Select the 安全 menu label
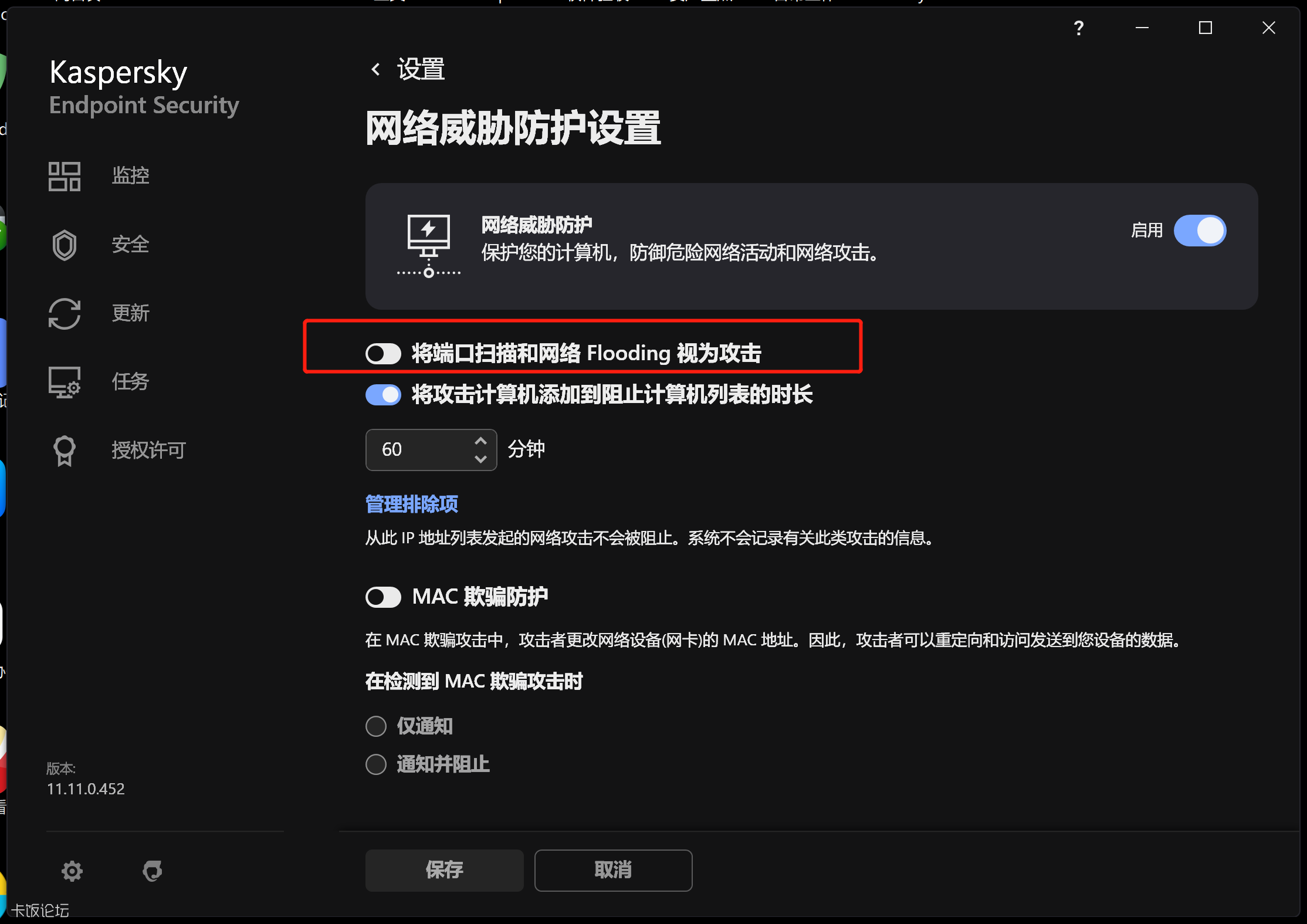Image resolution: width=1307 pixels, height=924 pixels. [x=130, y=244]
